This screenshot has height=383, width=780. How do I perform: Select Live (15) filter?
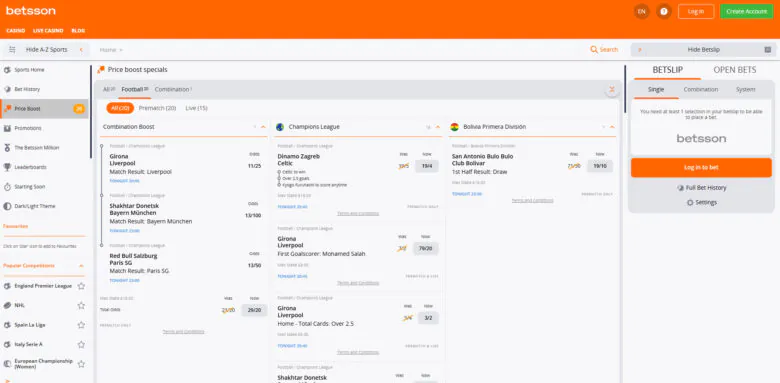click(x=196, y=108)
